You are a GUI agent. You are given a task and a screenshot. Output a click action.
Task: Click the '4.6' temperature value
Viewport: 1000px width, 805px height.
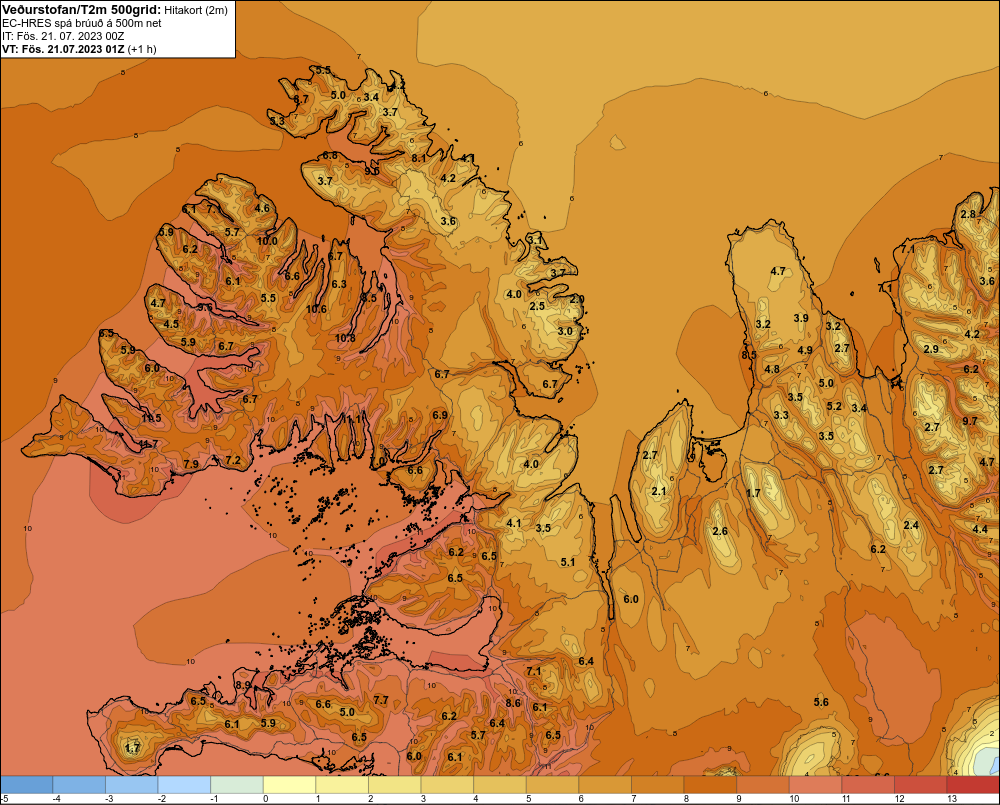point(261,208)
